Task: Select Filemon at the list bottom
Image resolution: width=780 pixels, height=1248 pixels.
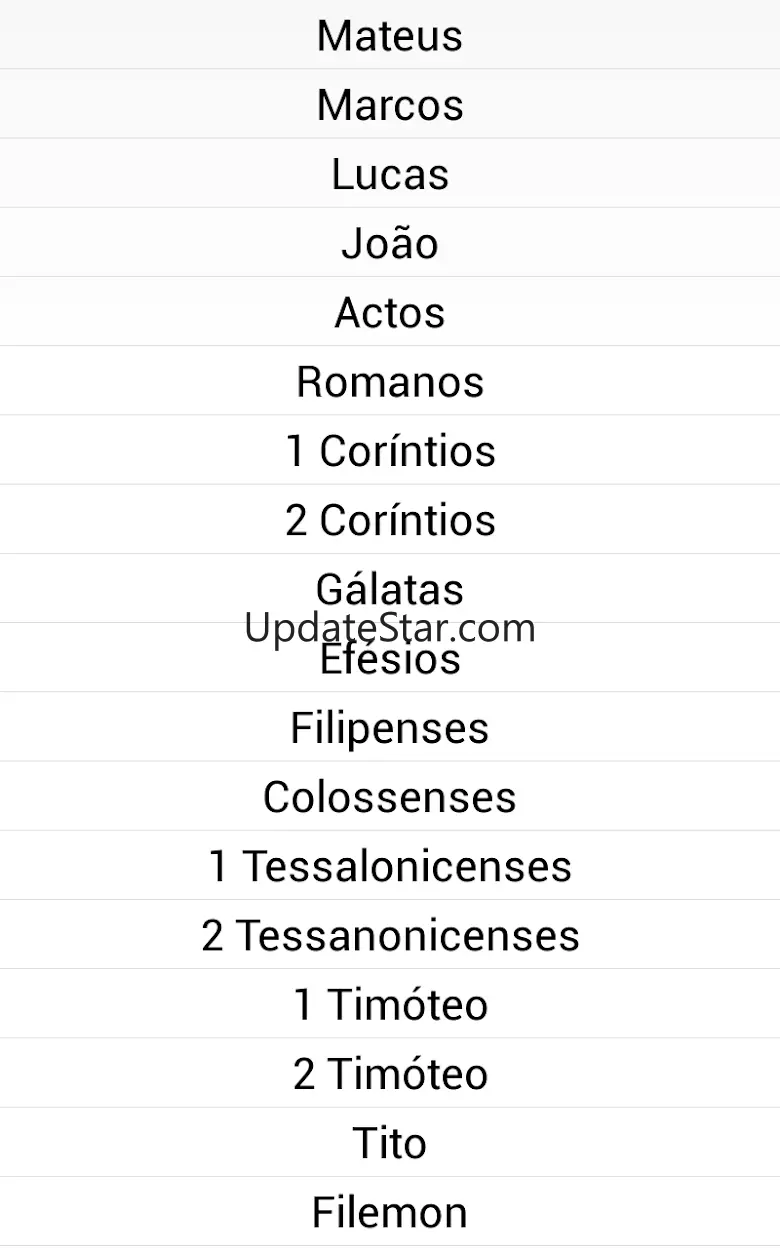Action: [x=390, y=1211]
